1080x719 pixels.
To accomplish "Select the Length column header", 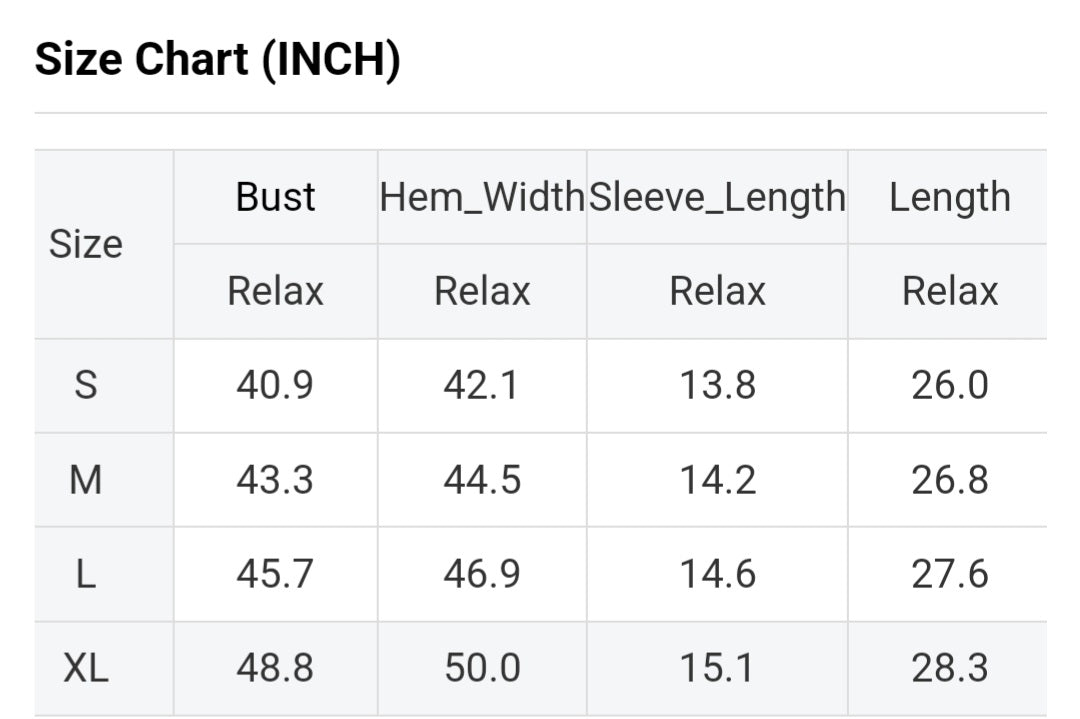I will 949,197.
